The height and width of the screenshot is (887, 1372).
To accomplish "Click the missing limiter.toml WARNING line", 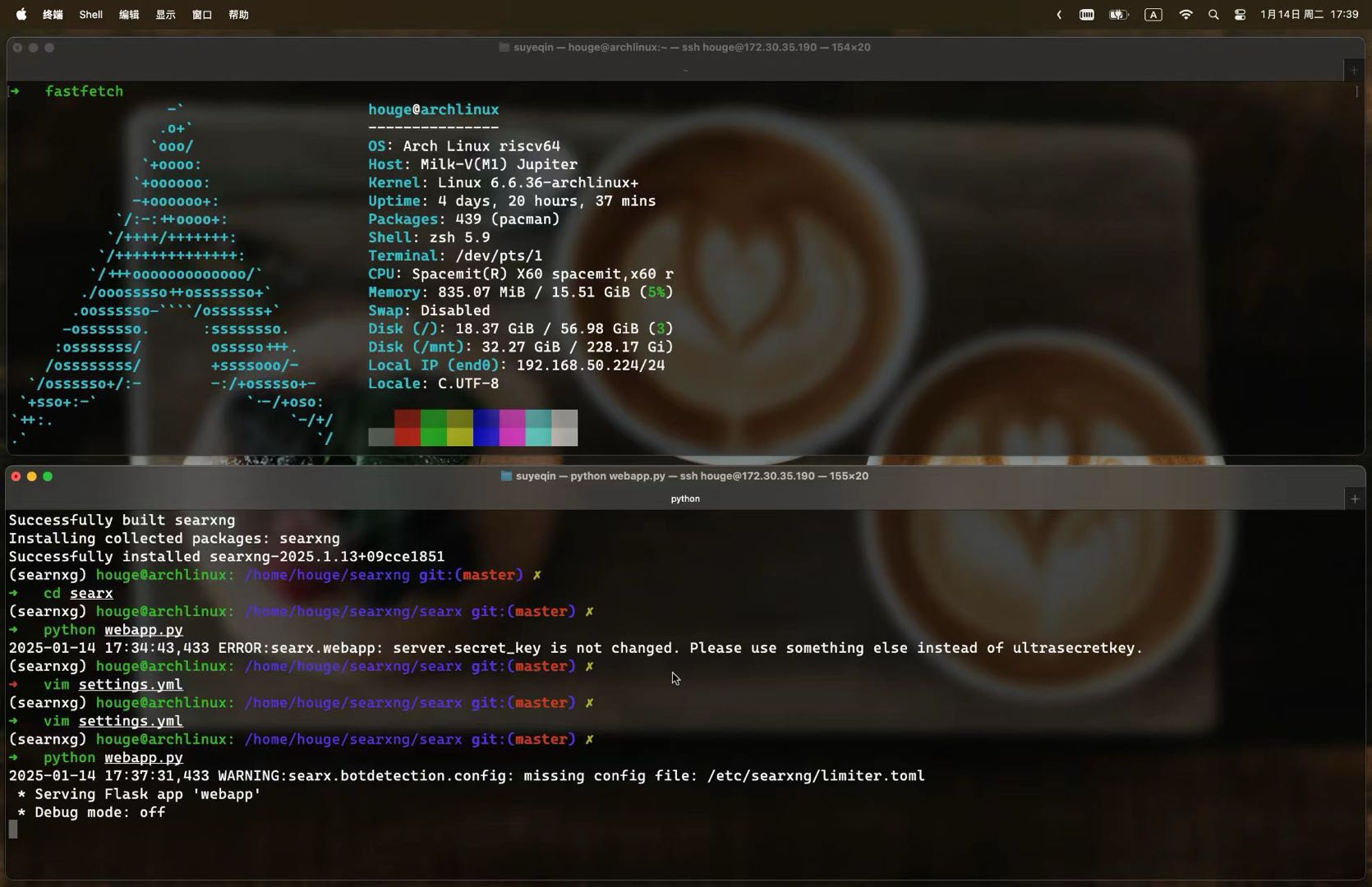I will (x=467, y=775).
